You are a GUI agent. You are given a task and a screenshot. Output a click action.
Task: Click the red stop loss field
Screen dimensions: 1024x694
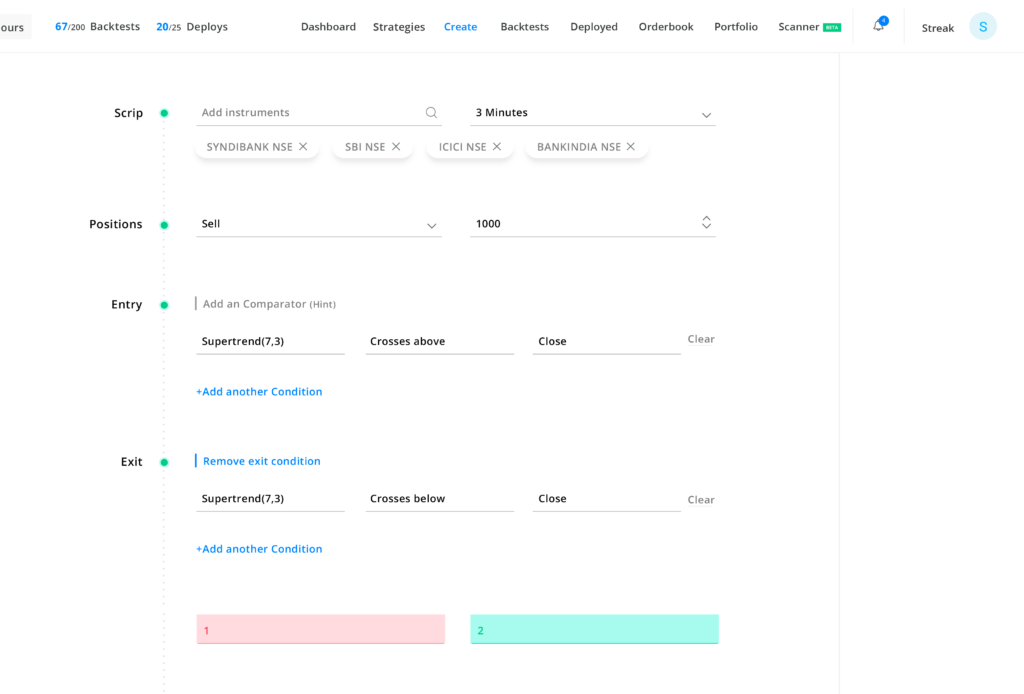321,630
